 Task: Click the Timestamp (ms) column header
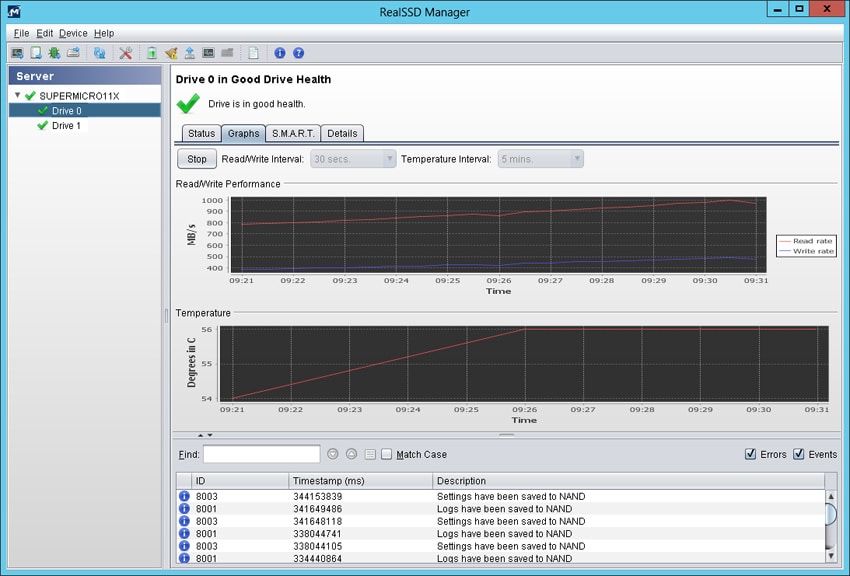click(x=360, y=481)
